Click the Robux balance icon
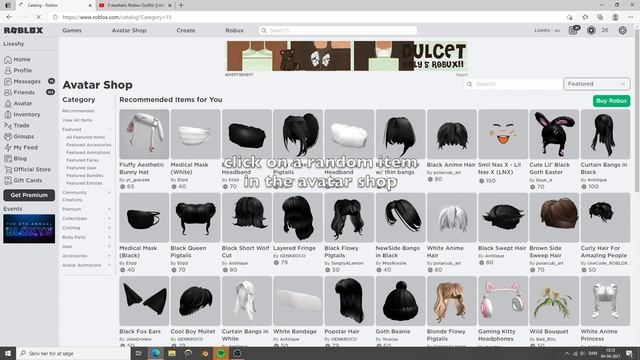The width and height of the screenshot is (640, 360). click(591, 30)
